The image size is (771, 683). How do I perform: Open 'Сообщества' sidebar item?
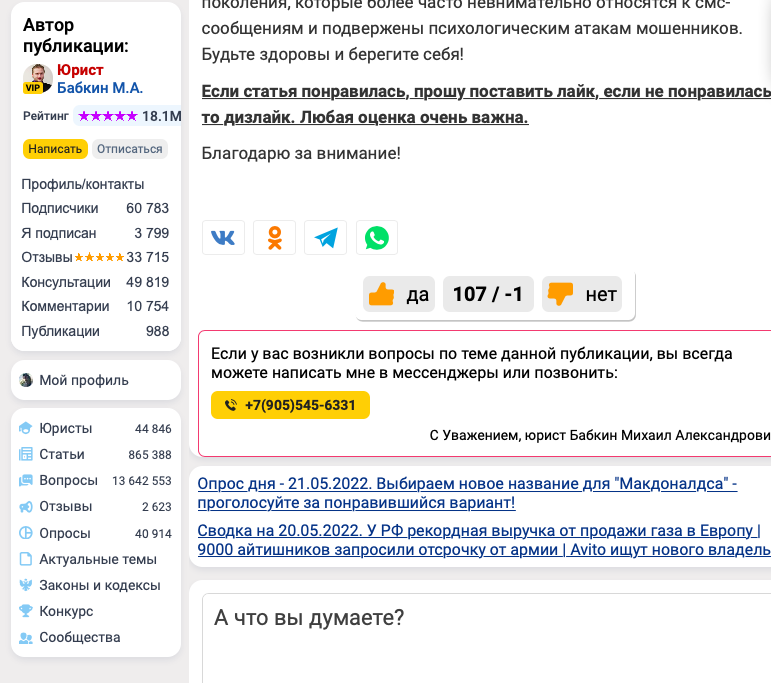(80, 637)
